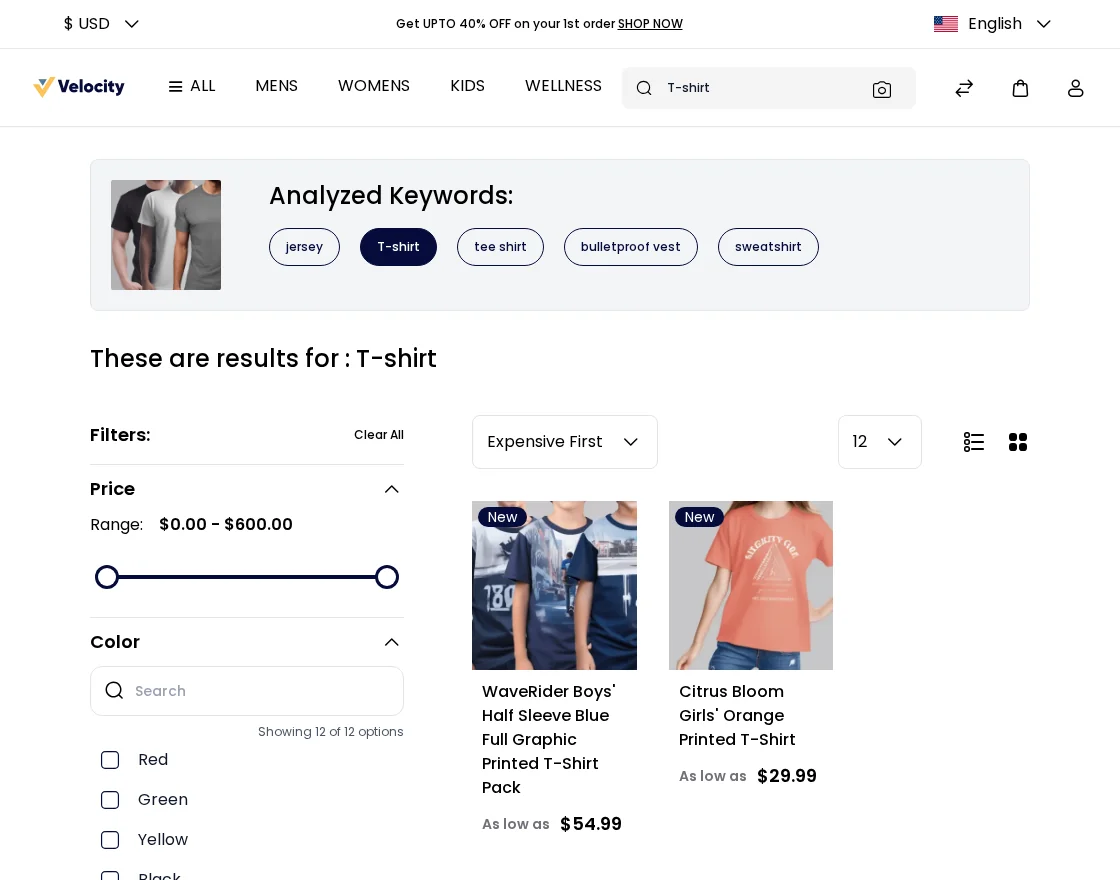Viewport: 1120px width, 880px height.
Task: Open the Citrus Bloom Girls' T-shirt image
Action: [751, 586]
